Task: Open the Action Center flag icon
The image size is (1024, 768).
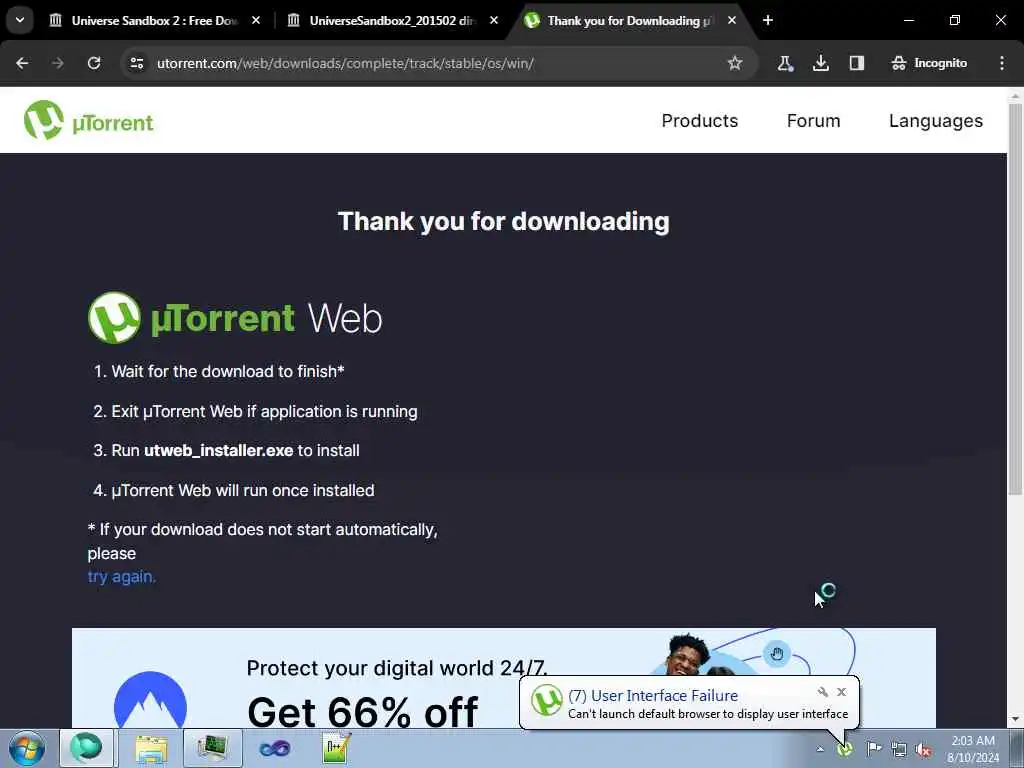Action: 873,749
